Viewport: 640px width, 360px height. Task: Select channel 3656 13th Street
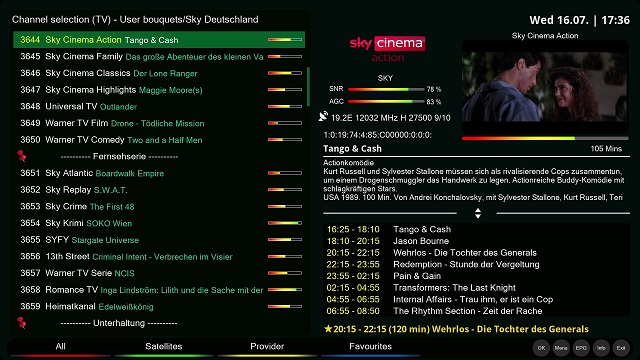pos(159,256)
